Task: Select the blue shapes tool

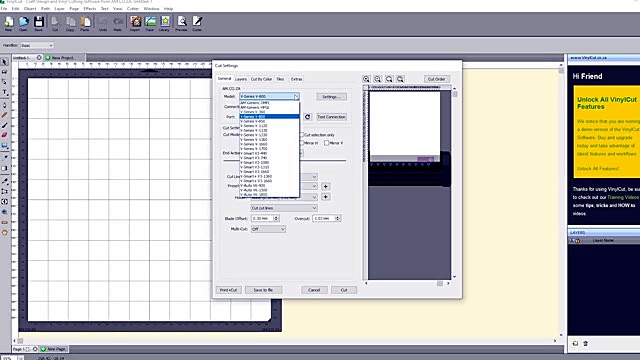Action: [x=4, y=146]
